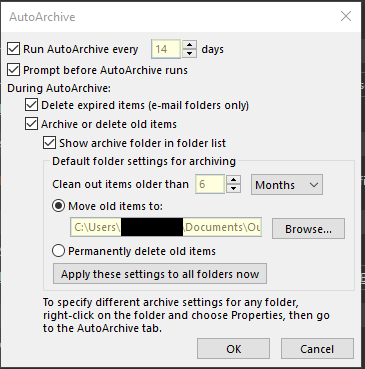Open the Months unit dropdown
Viewport: 365px width, 369px height.
(x=287, y=185)
